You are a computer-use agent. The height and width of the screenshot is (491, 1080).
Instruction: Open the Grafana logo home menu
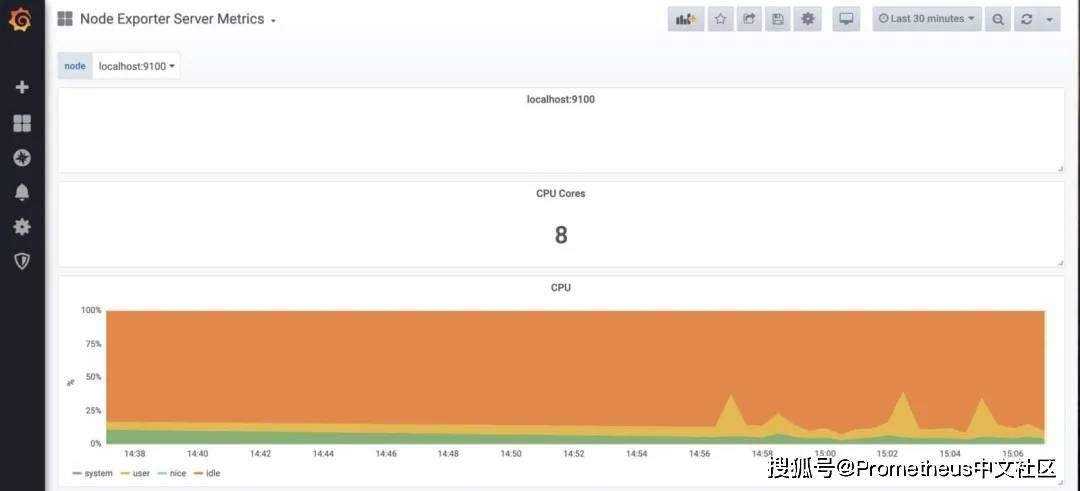tap(21, 20)
